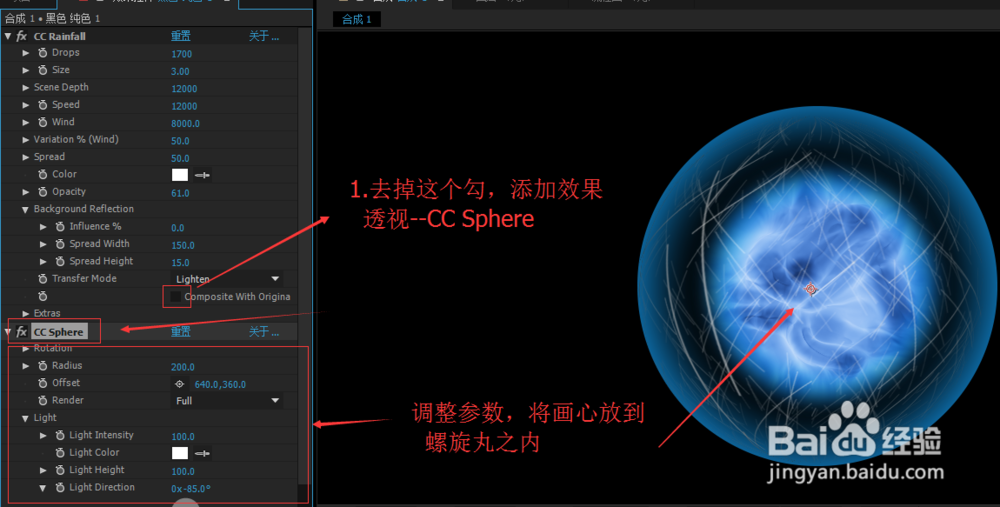This screenshot has width=1000, height=507.
Task: Edit the Opacity value 61.0
Action: pos(180,193)
